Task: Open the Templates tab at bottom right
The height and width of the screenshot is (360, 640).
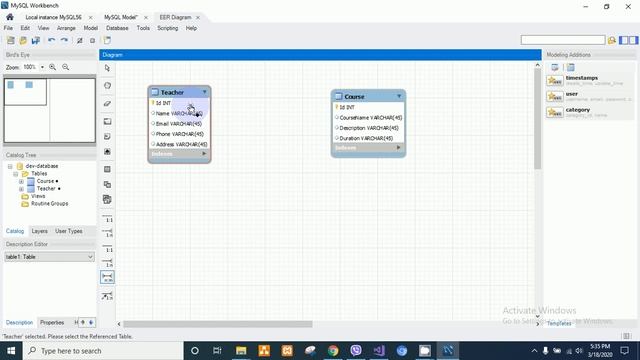Action: tap(559, 323)
